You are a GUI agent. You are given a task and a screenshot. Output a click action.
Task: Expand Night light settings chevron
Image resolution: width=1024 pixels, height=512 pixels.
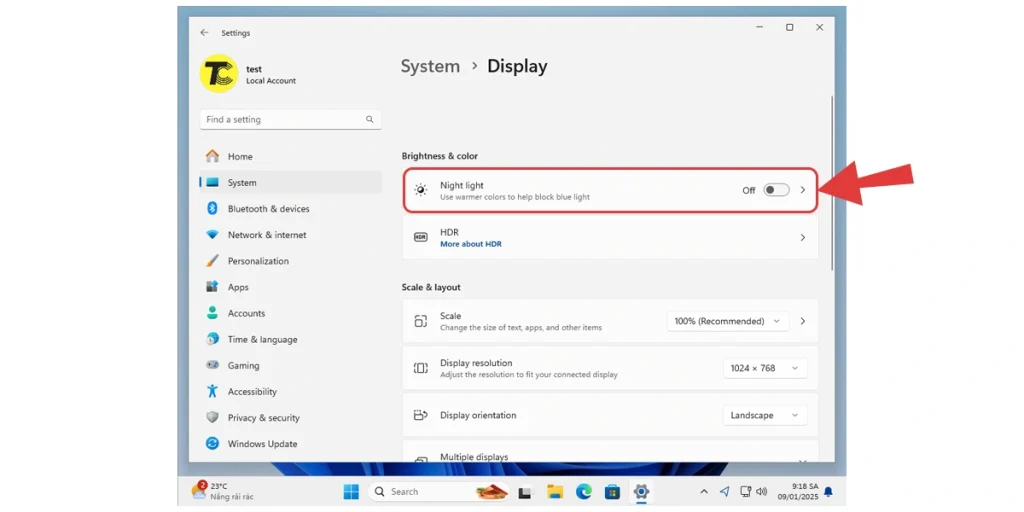point(802,190)
